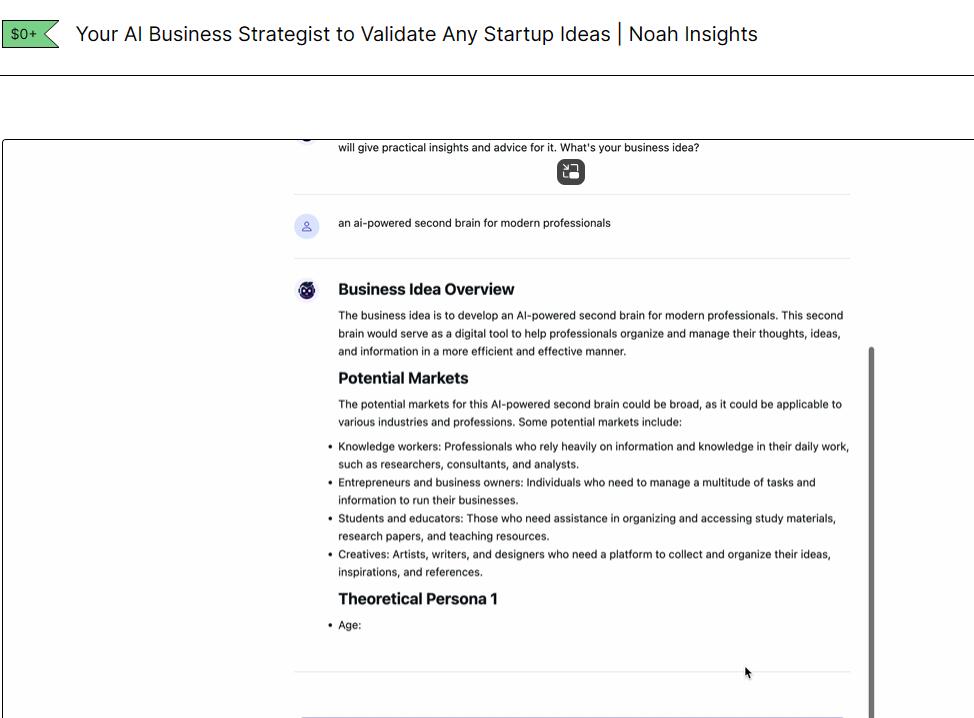Click the Business Idea Overview paragraph text
974x718 pixels.
tap(591, 334)
